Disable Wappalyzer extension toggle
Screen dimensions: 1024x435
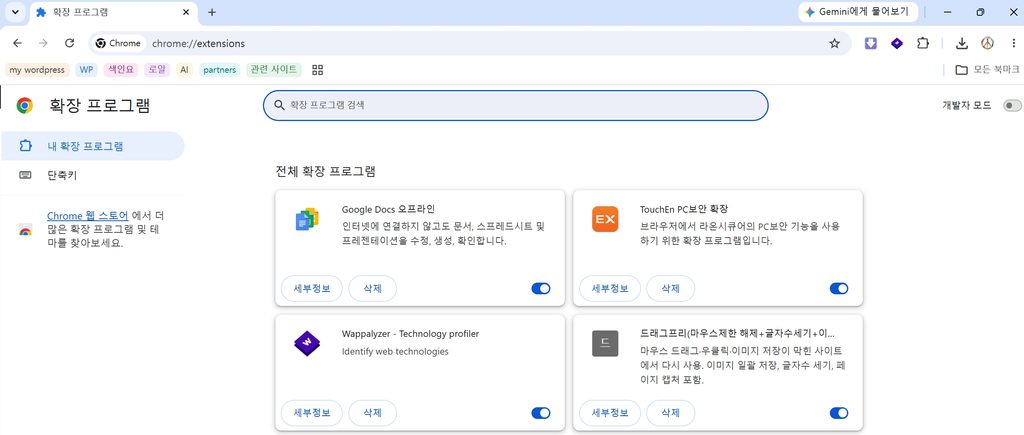point(541,413)
